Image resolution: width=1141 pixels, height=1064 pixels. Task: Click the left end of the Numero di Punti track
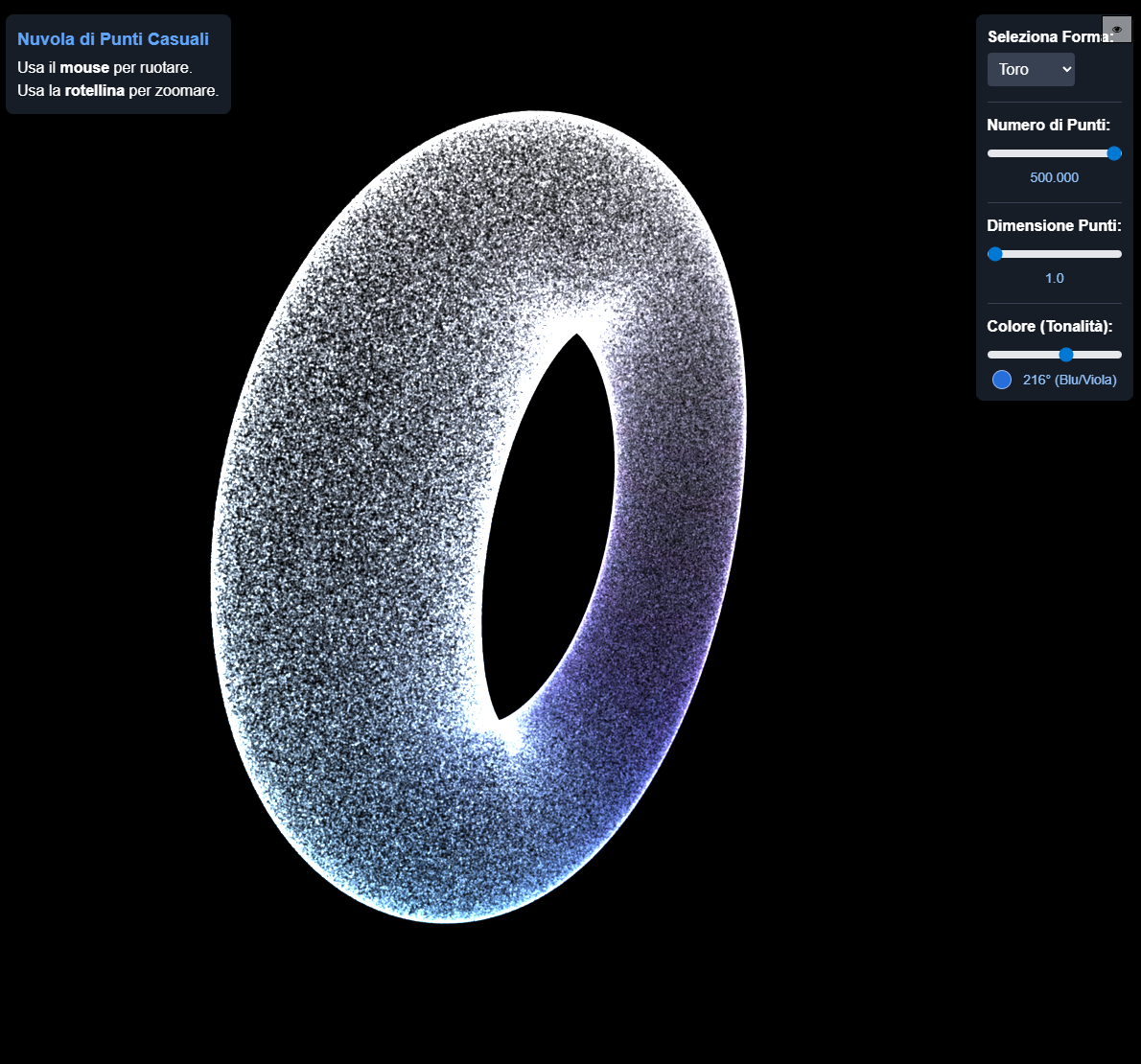[991, 153]
